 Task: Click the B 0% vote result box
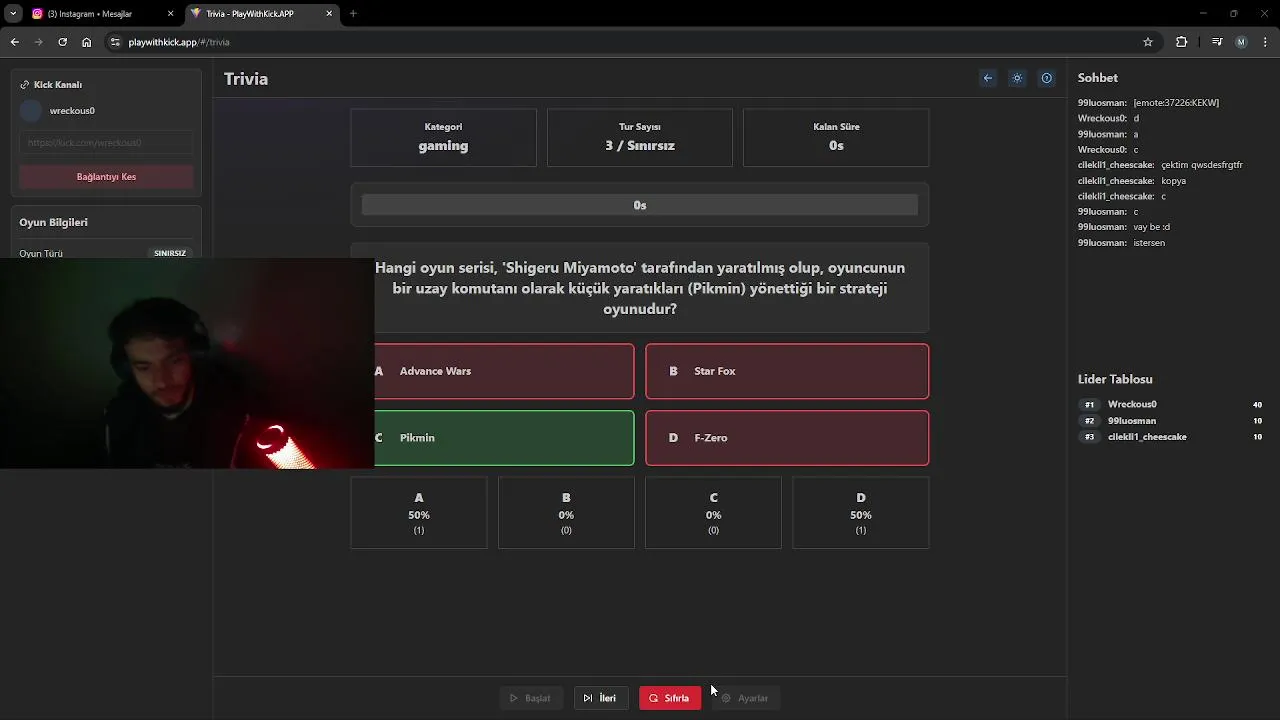coord(566,513)
